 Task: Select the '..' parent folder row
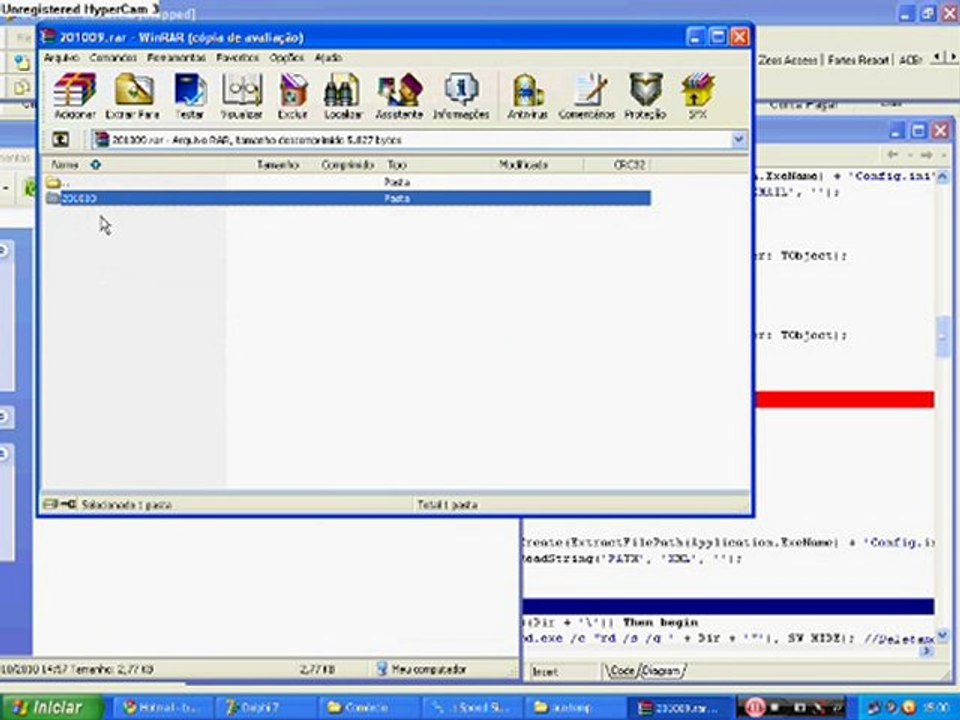point(347,182)
